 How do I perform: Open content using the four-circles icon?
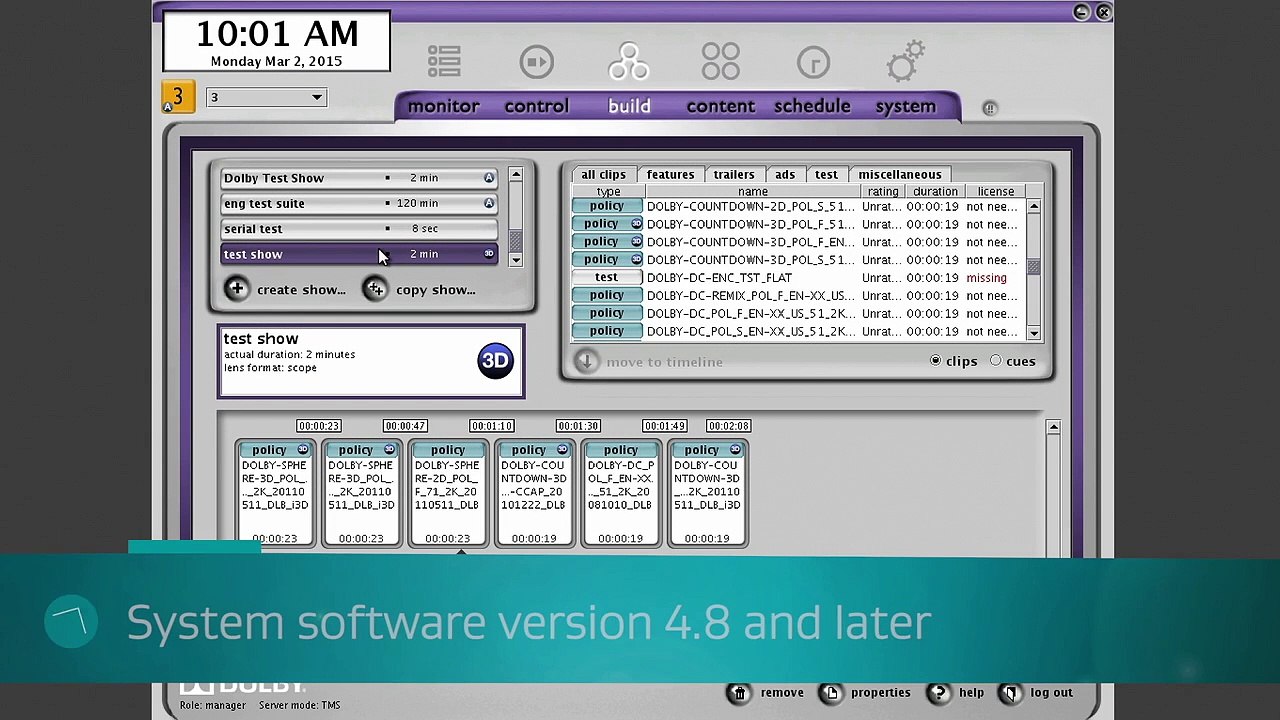721,61
